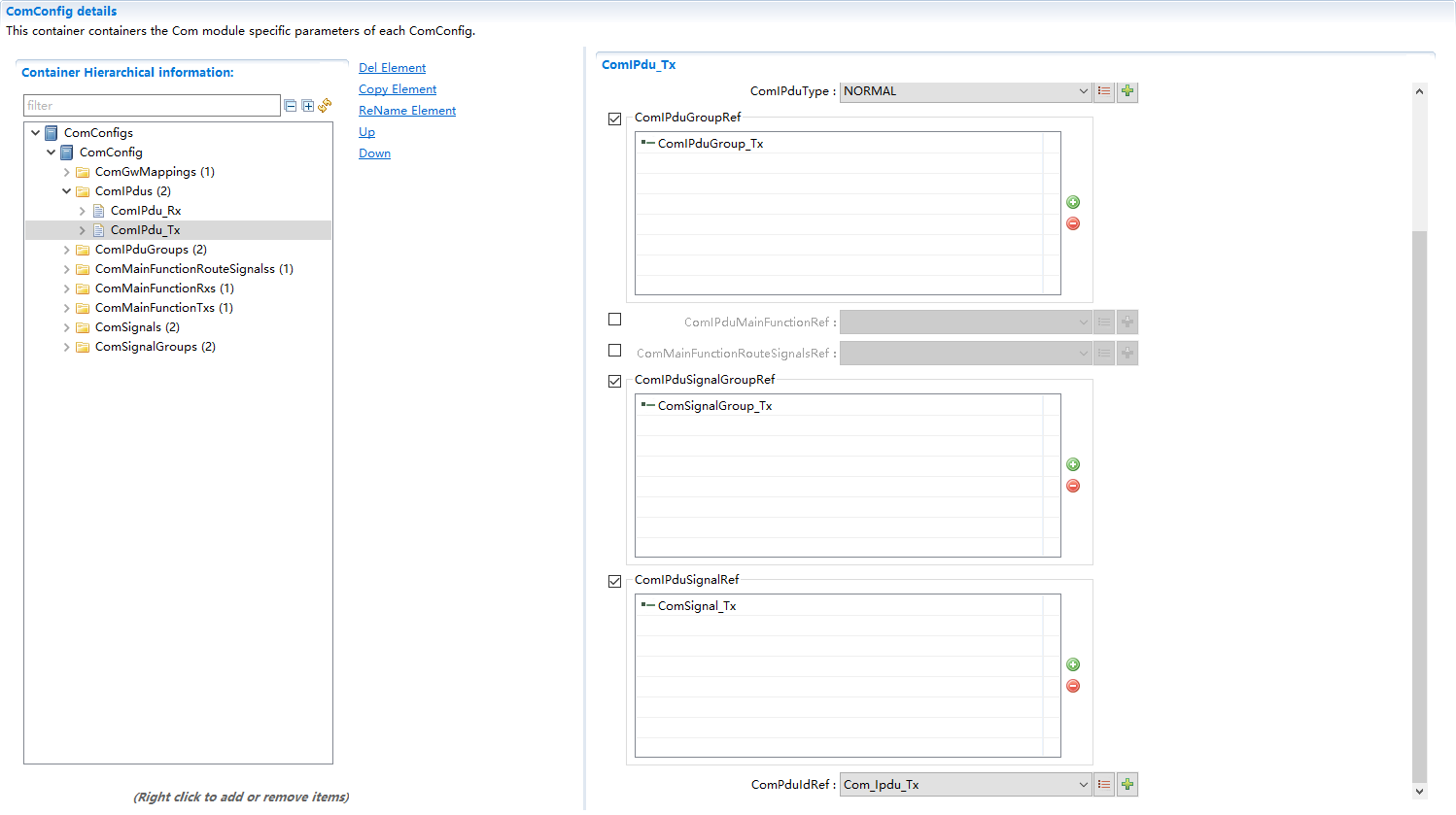The height and width of the screenshot is (815, 1456).
Task: Click the tree filter input field
Action: (x=152, y=106)
